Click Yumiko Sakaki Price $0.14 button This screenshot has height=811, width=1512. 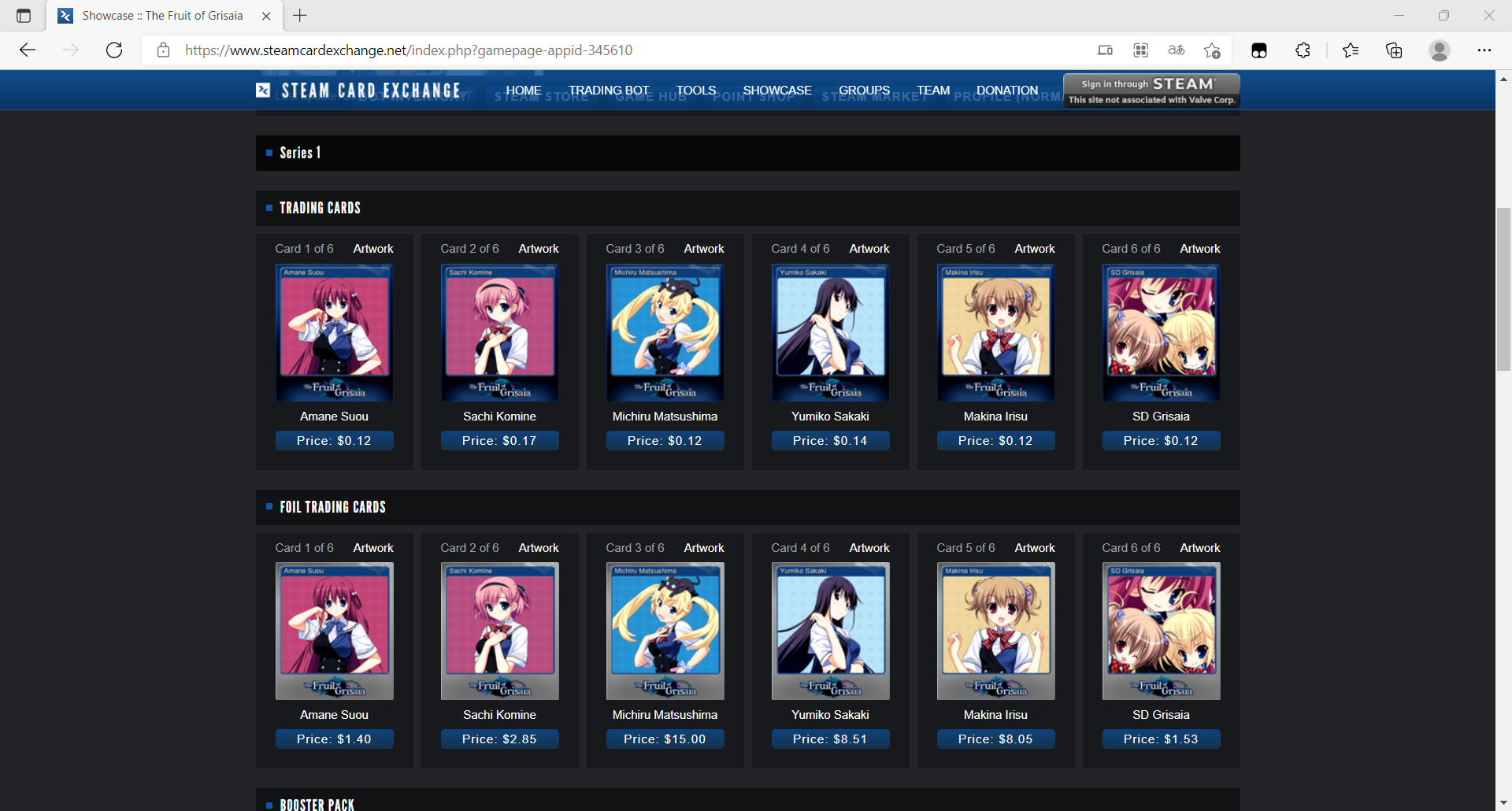[830, 441]
